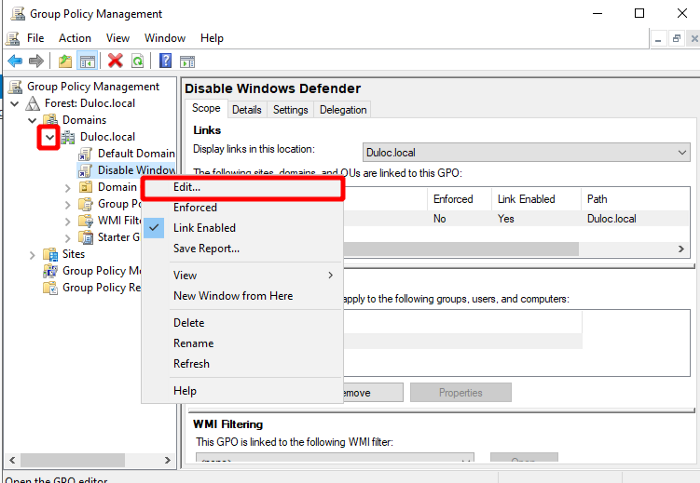This screenshot has width=700, height=483.
Task: Click the Sites folder icon
Action: tap(50, 254)
